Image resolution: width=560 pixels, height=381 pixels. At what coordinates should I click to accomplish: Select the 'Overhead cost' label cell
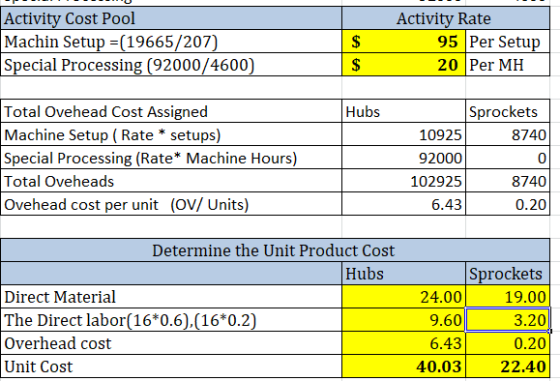pyautogui.click(x=171, y=343)
